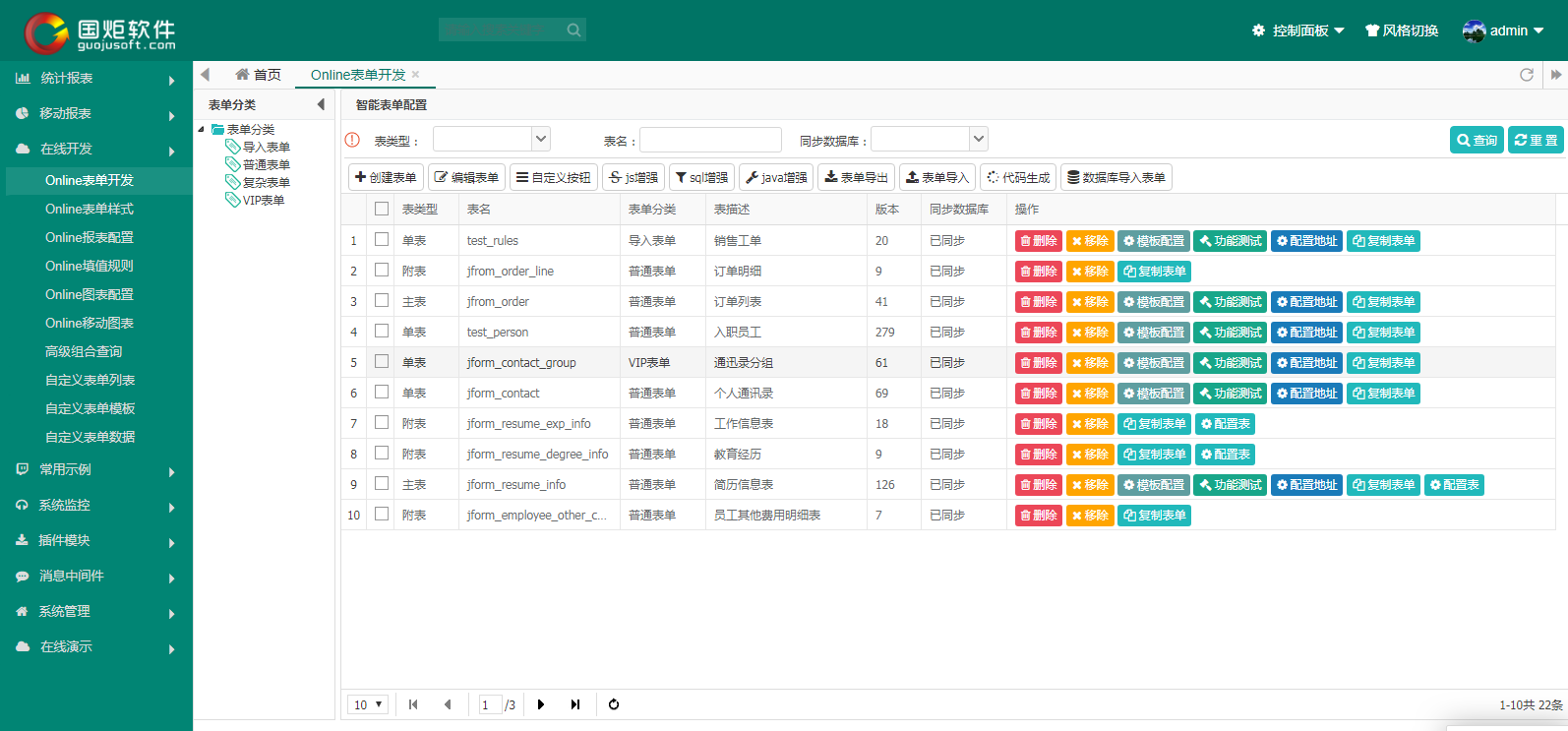1568x731 pixels.
Task: Click the 首页 home tab
Action: click(259, 75)
